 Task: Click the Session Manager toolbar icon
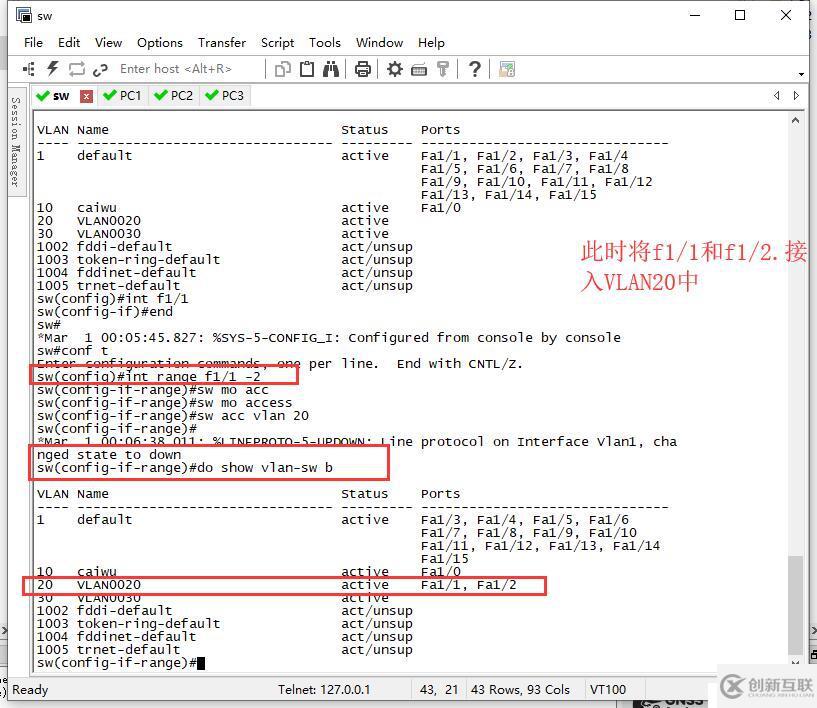(x=29, y=69)
